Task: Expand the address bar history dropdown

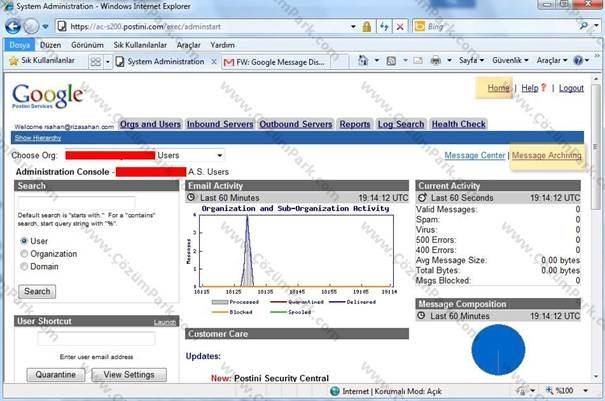Action: click(353, 27)
